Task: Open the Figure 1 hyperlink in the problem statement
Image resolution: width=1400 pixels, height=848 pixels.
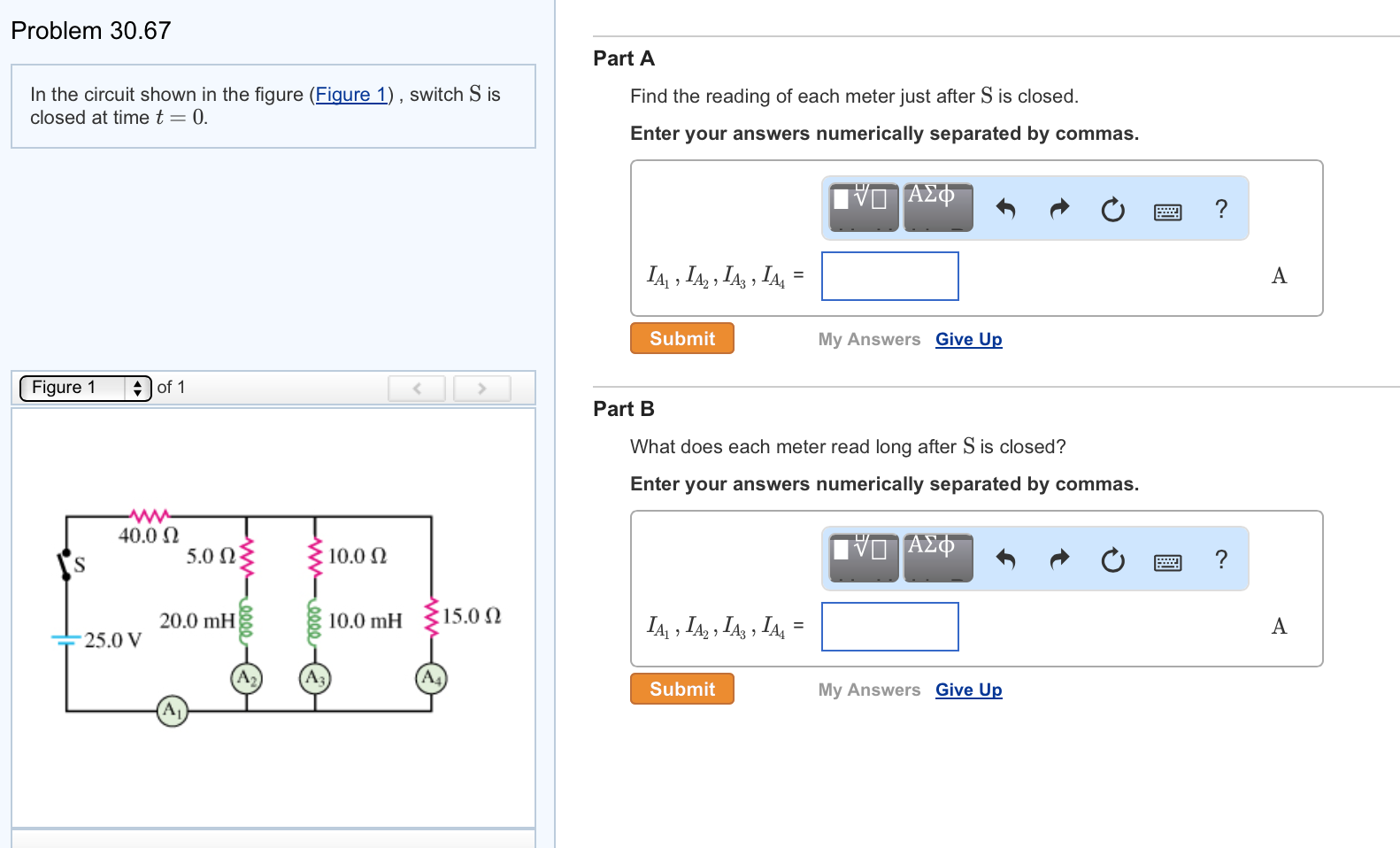Action: pyautogui.click(x=351, y=94)
